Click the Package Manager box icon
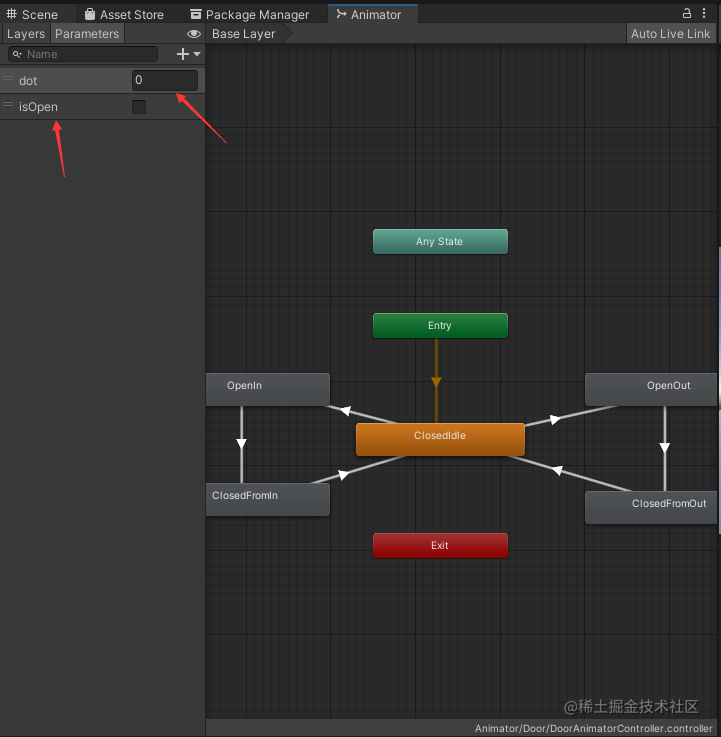Image resolution: width=721 pixels, height=737 pixels. click(196, 14)
